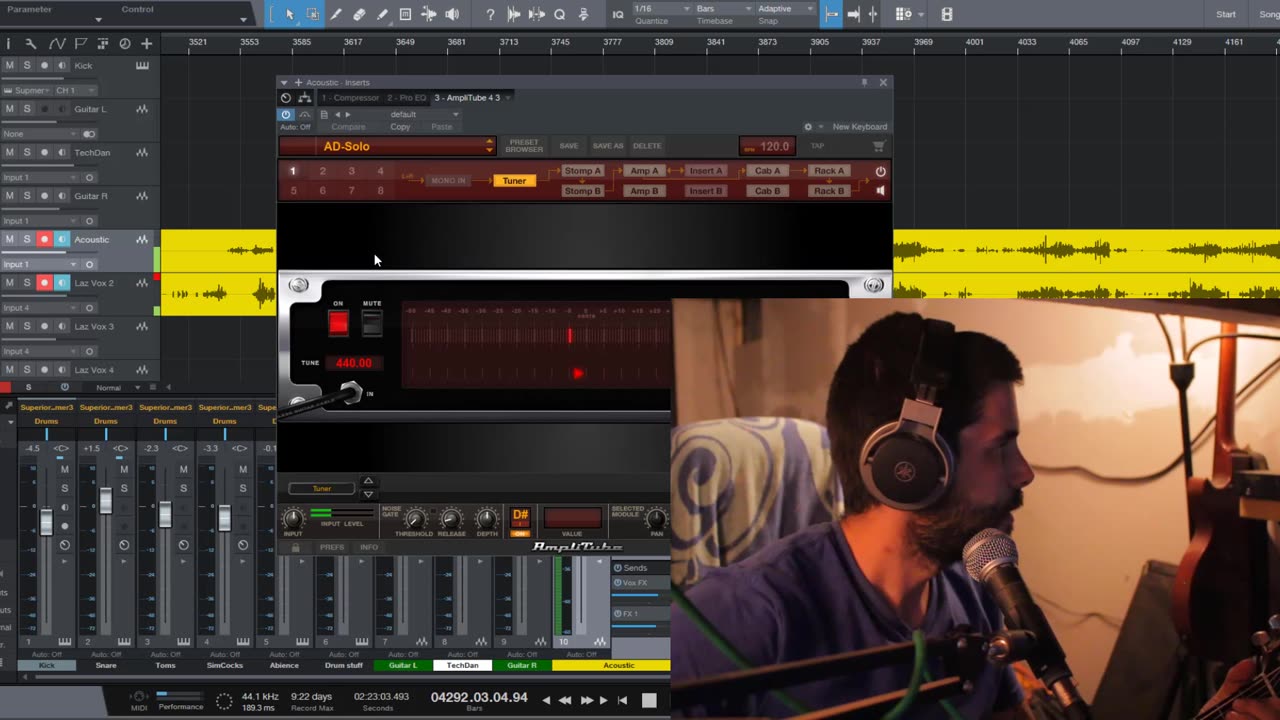
Task: Open the default preset dropdown
Action: (x=424, y=114)
